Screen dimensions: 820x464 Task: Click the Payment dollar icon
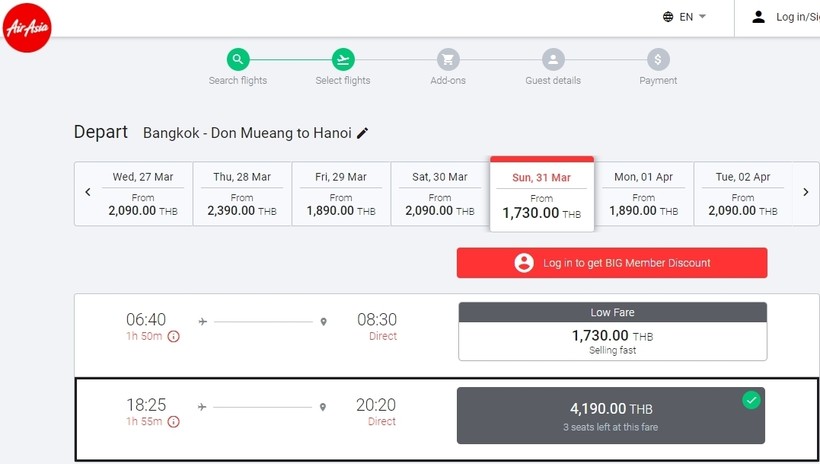click(x=658, y=59)
